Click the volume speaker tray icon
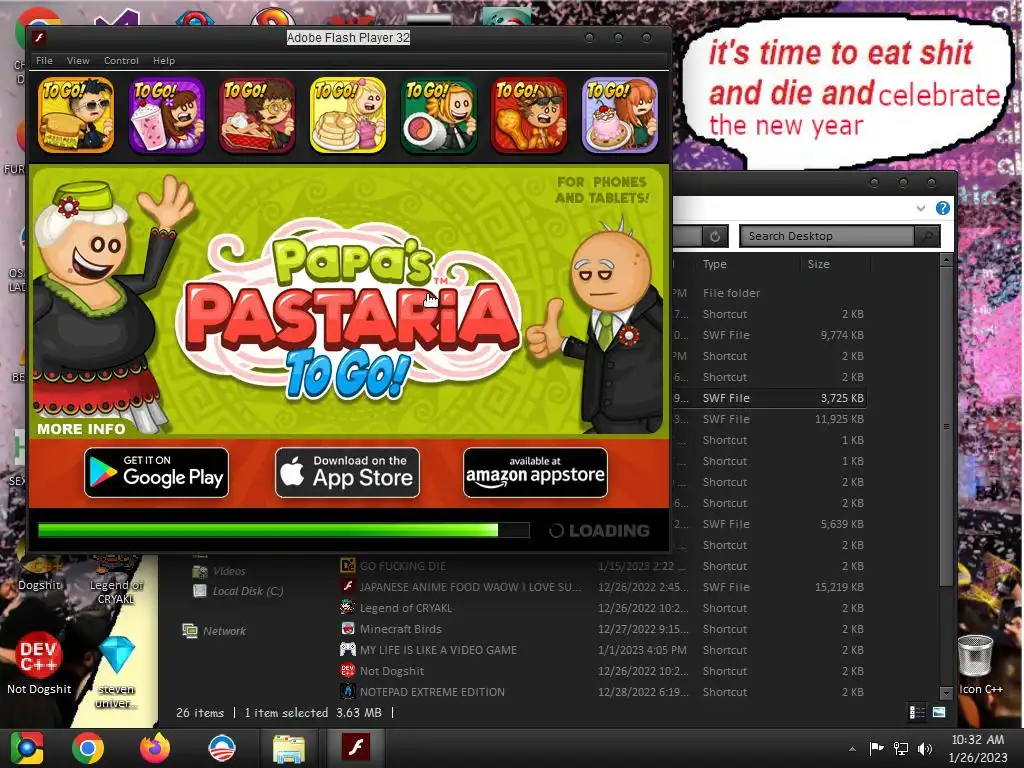The image size is (1024, 768). tap(925, 748)
